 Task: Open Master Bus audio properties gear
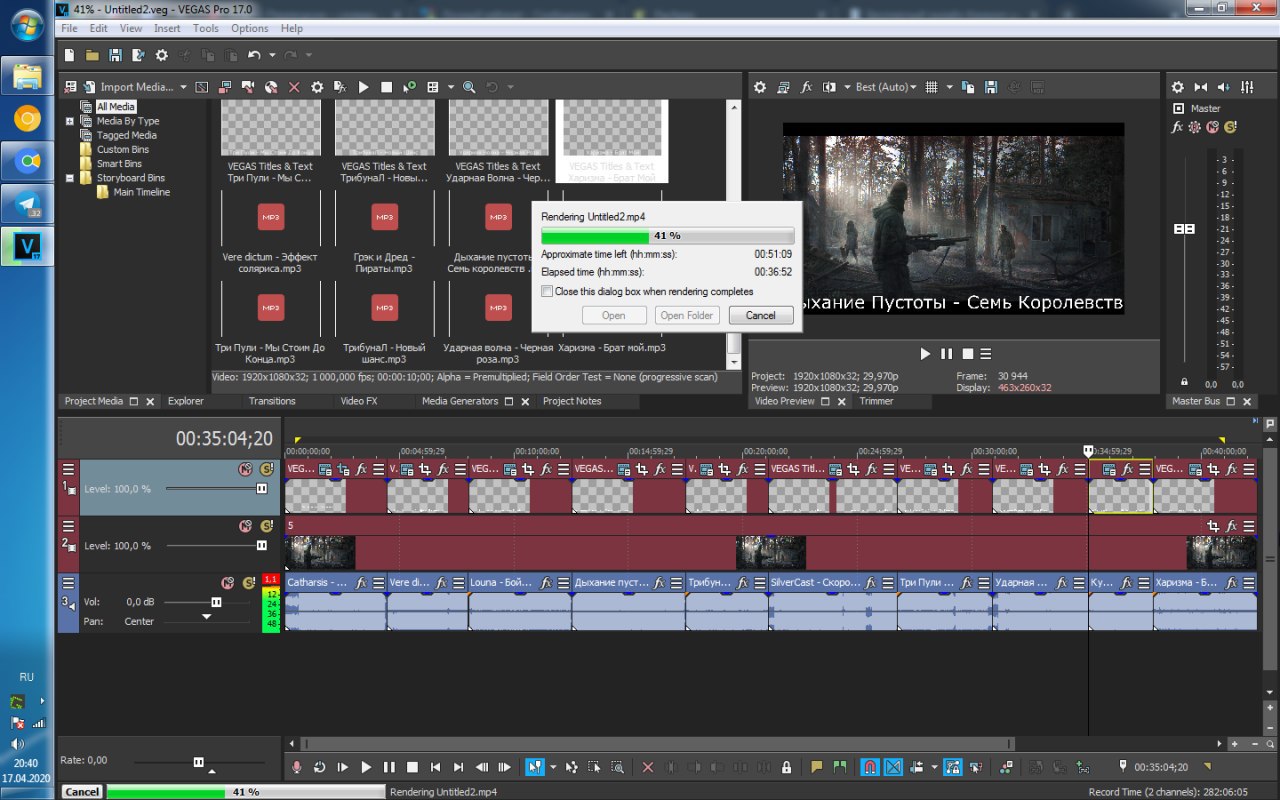tap(1178, 87)
